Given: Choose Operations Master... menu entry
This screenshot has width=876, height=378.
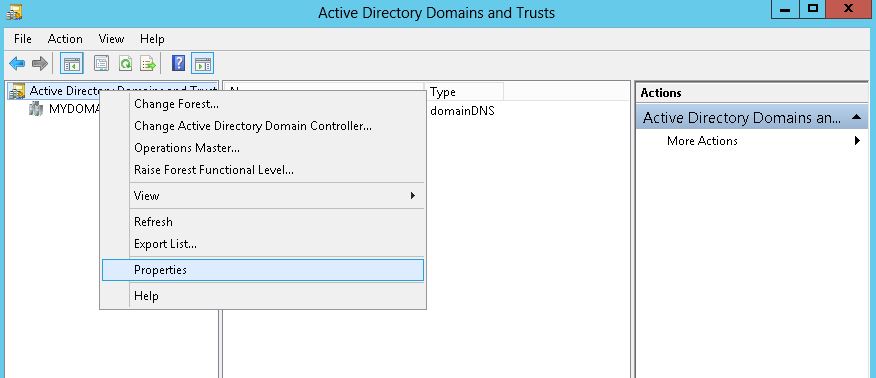Looking at the screenshot, I should point(263,148).
